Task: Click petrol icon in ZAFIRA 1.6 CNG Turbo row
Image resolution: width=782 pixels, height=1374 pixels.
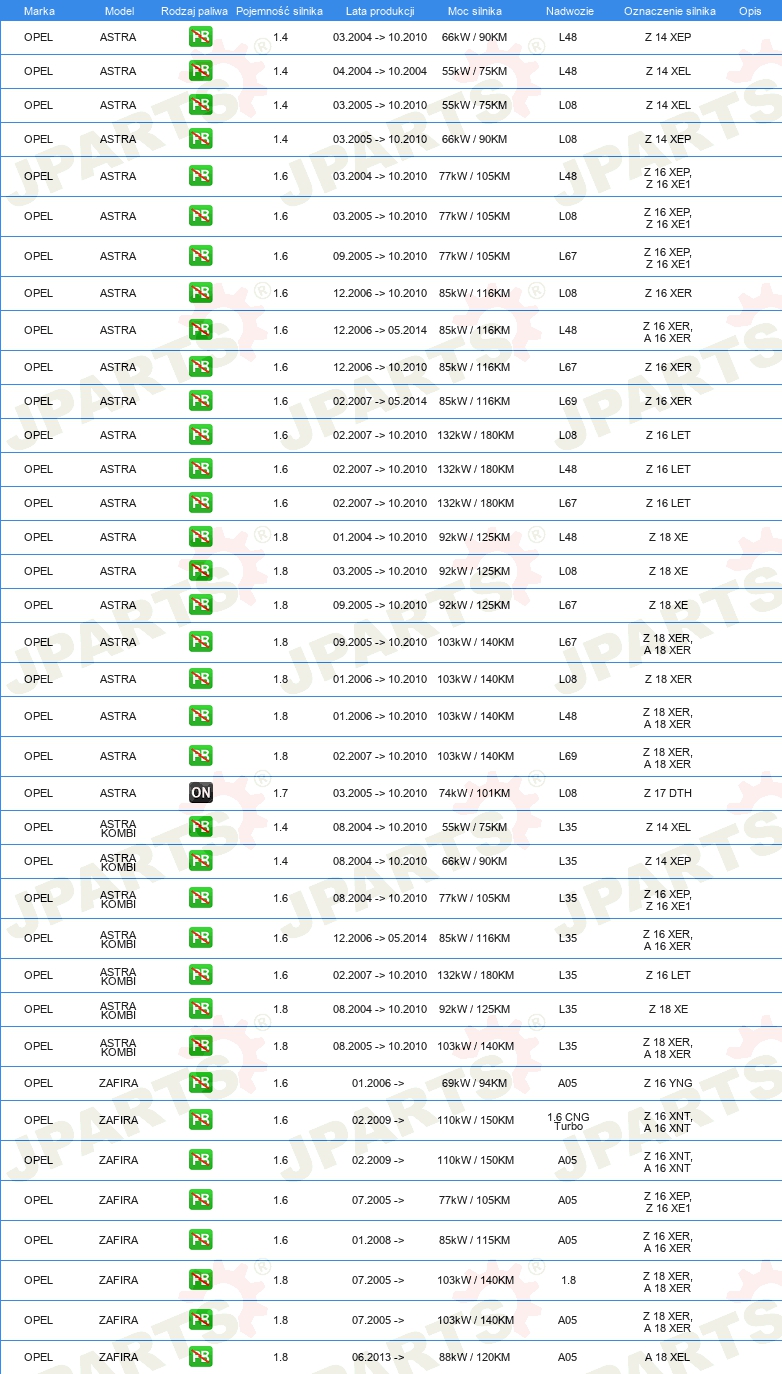Action: (x=201, y=1120)
